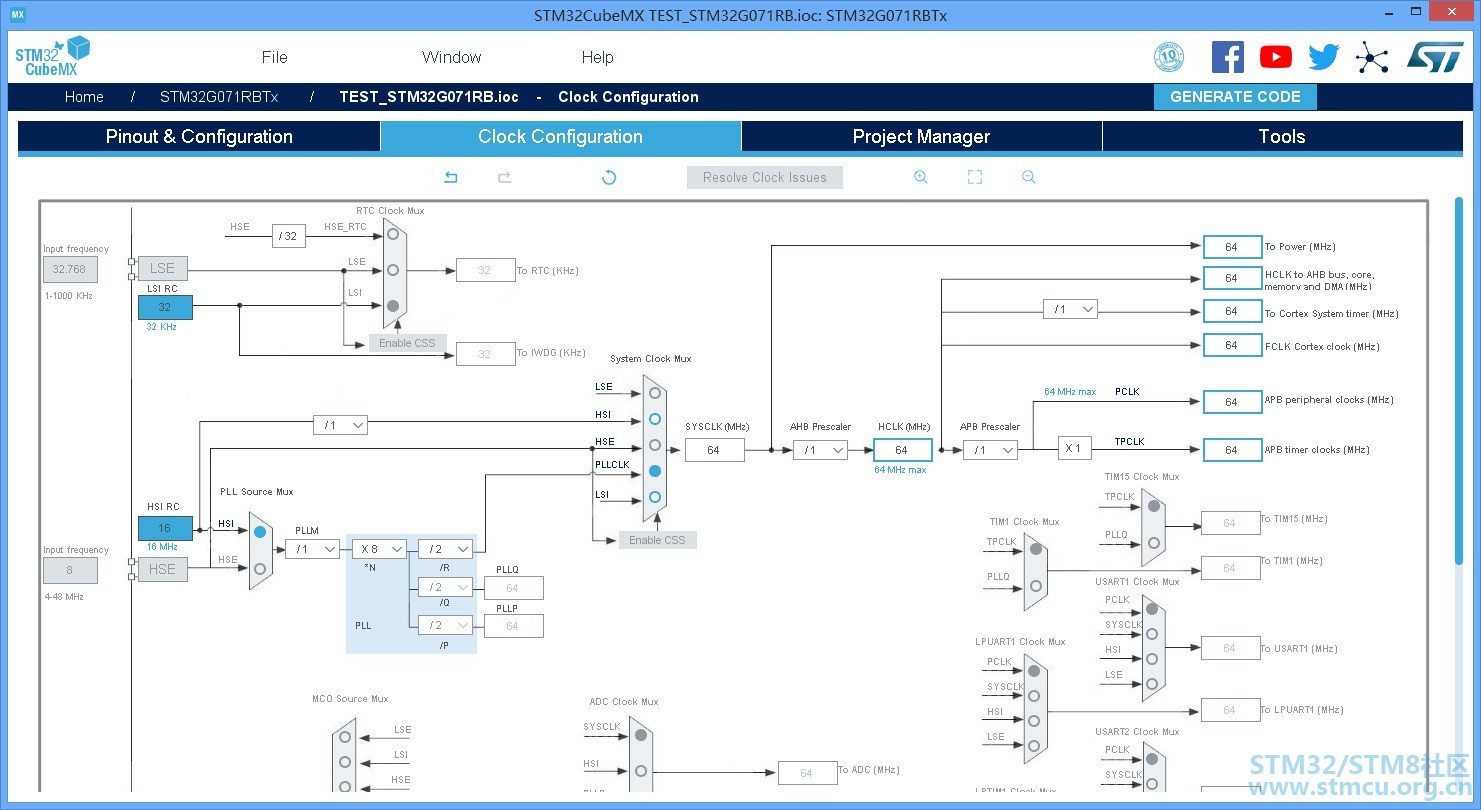Open the PLLM divider dropdown
The image size is (1481, 810).
click(x=312, y=549)
